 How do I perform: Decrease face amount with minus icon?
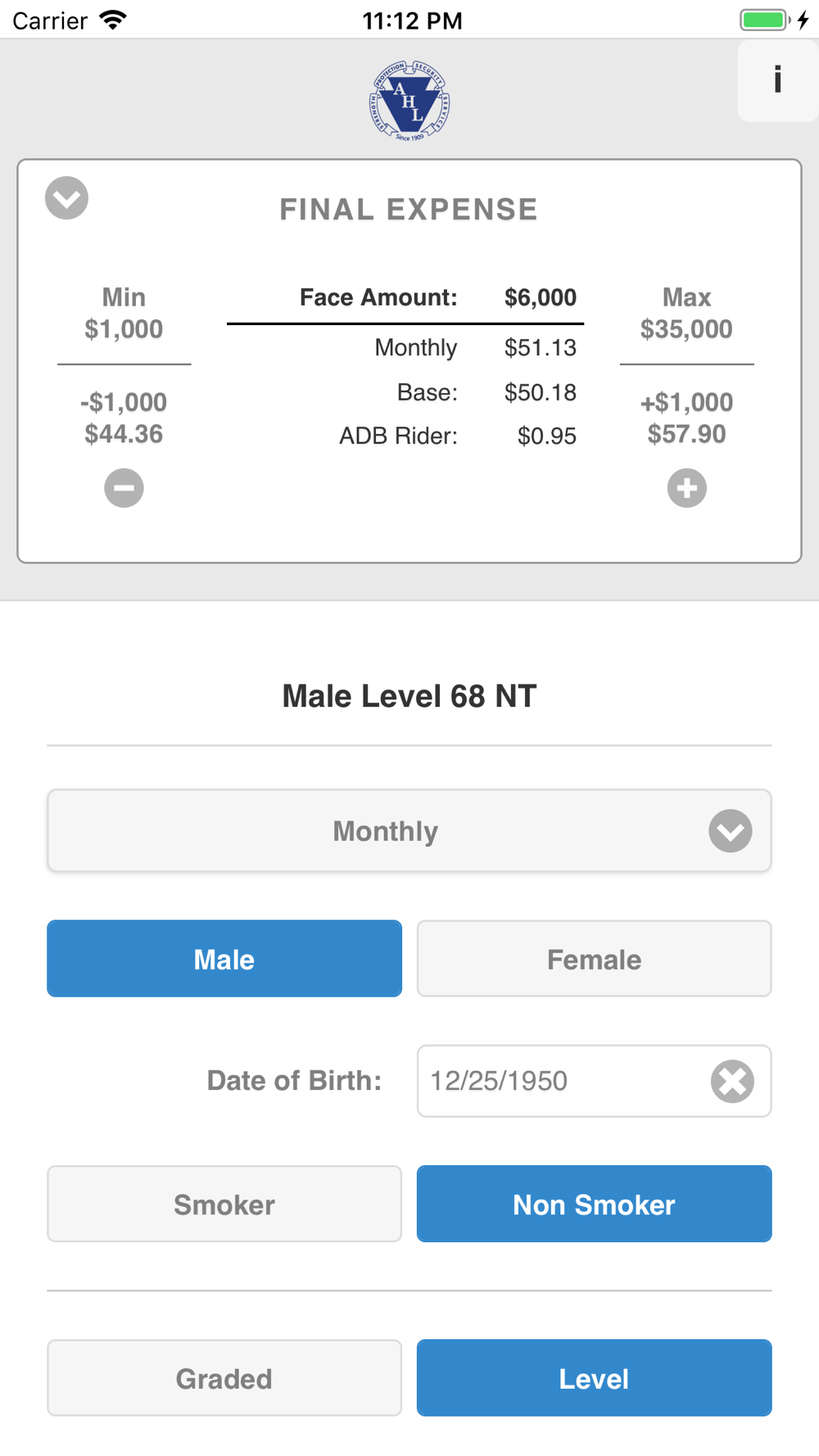point(124,488)
